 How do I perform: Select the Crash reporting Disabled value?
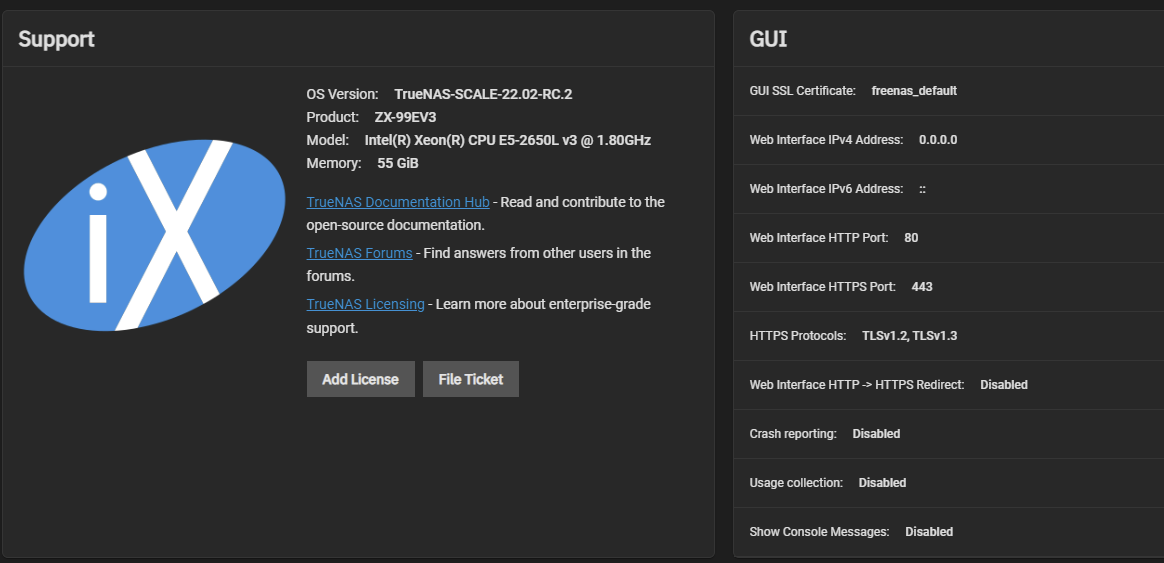click(x=876, y=434)
